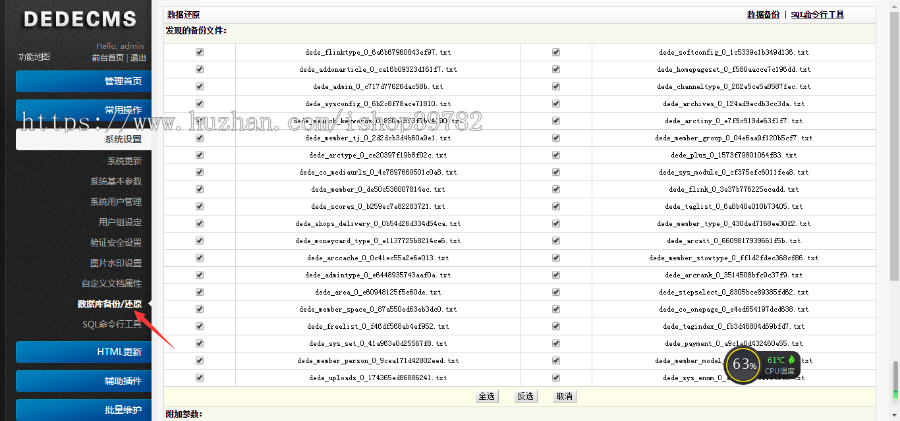Uncheck the dede_softconfig checkbox
This screenshot has height=421, width=900.
(x=556, y=52)
